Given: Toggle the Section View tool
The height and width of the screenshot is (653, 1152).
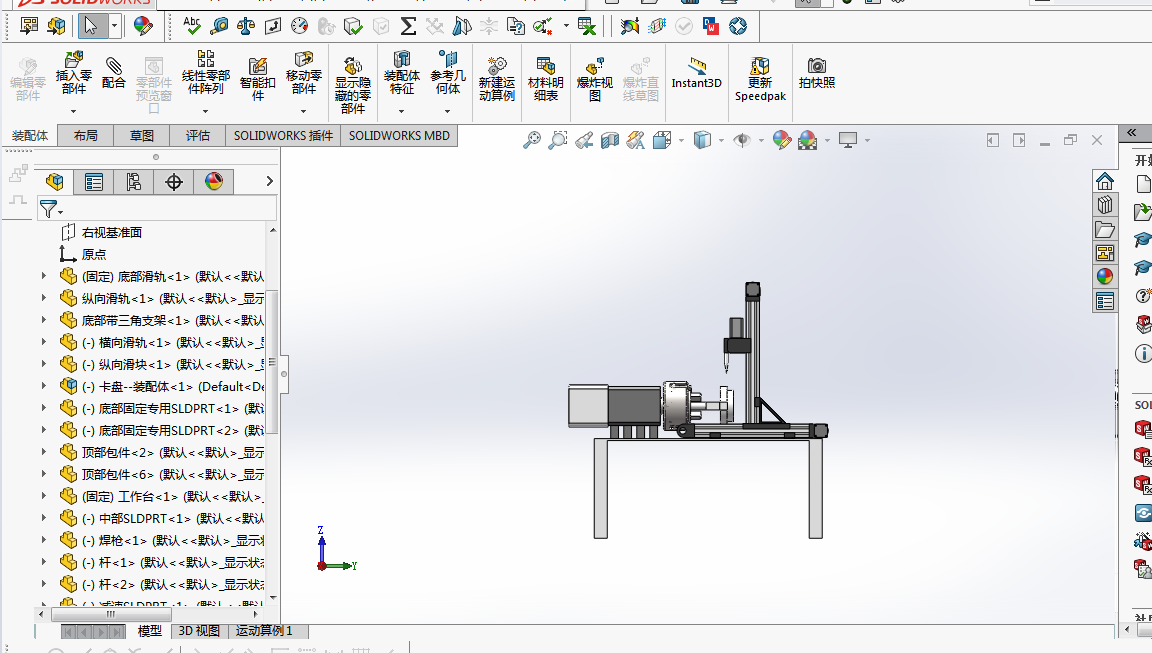Looking at the screenshot, I should tap(610, 140).
